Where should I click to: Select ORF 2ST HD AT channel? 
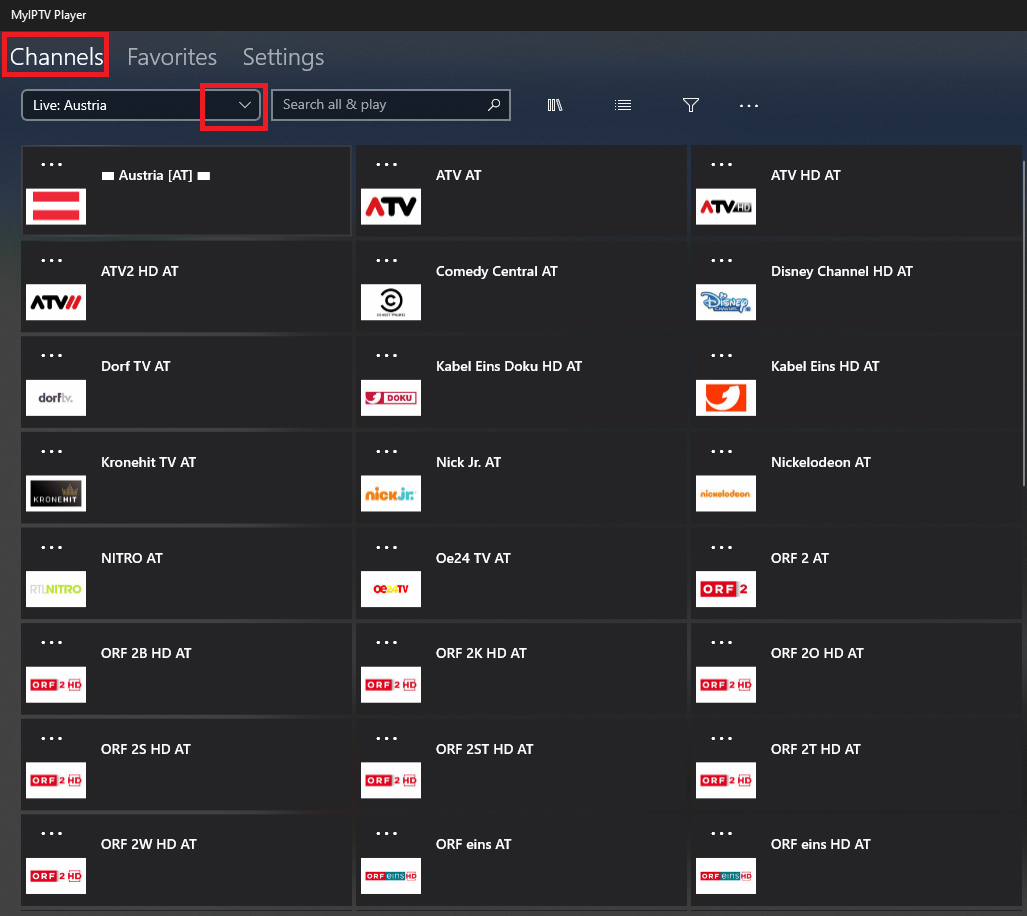click(521, 764)
